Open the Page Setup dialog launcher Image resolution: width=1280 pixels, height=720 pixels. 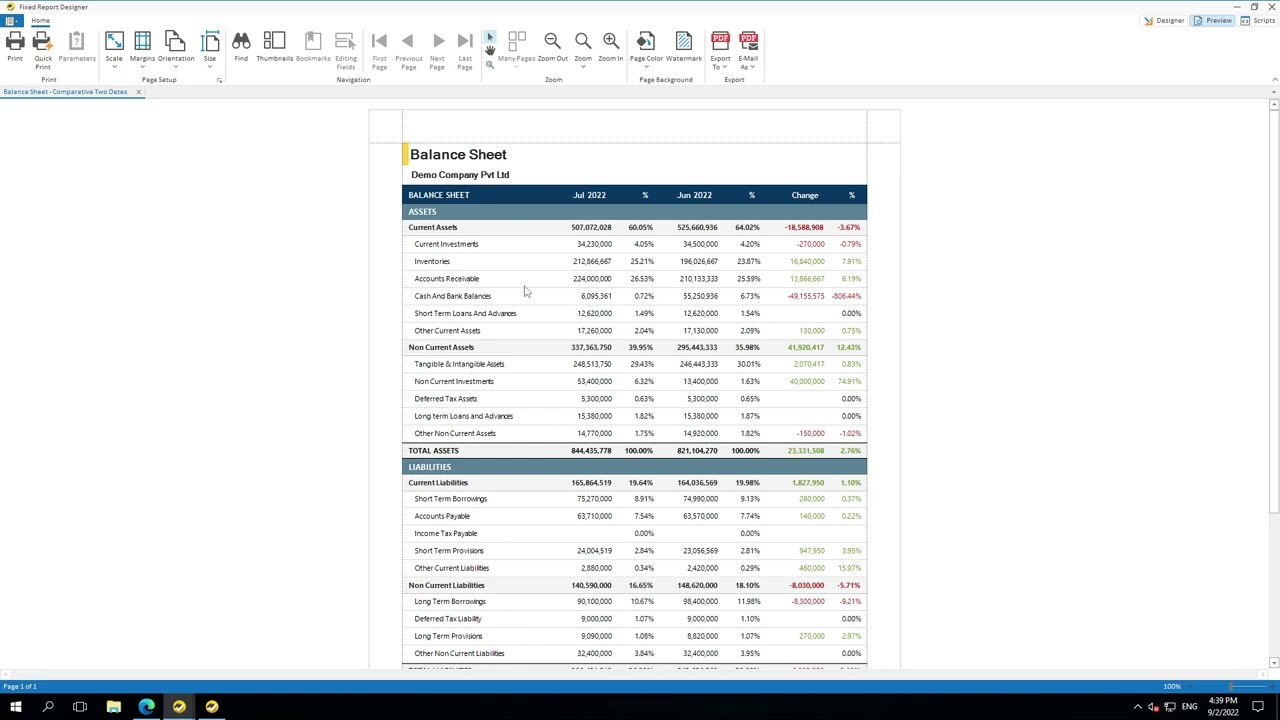[x=219, y=80]
